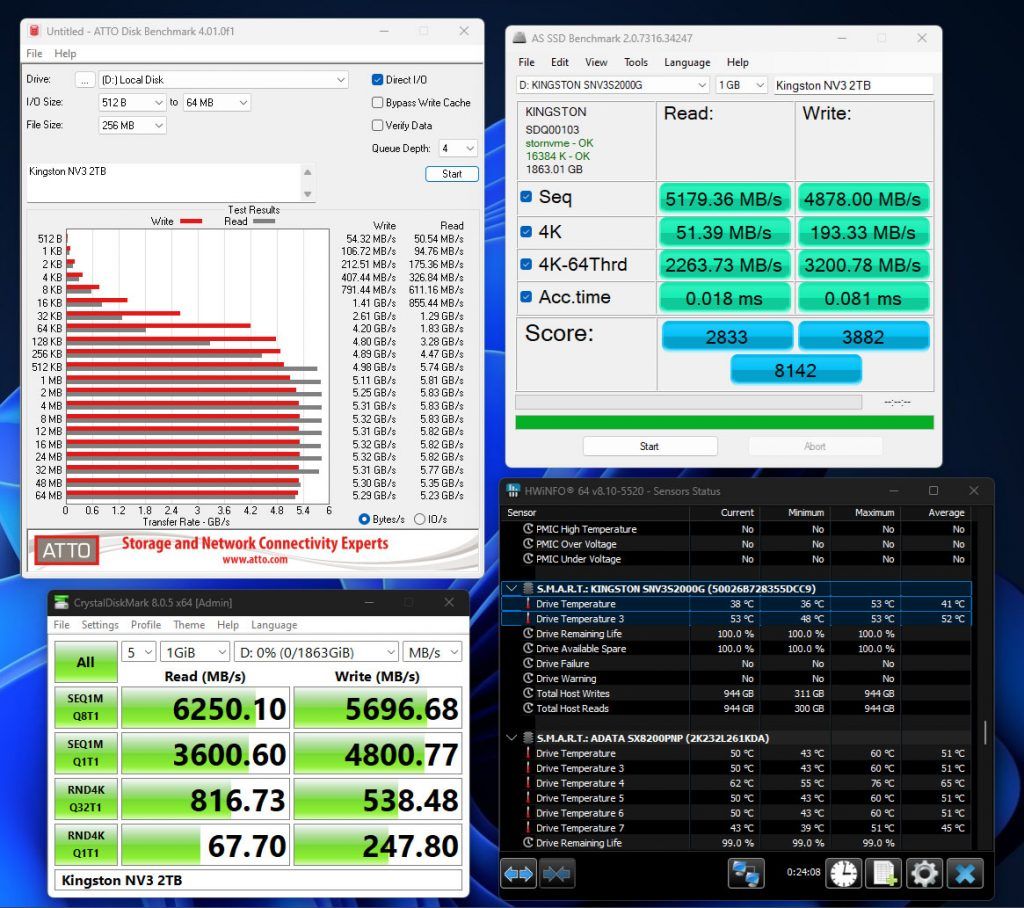
Task: Click AS SSD Benchmark title bar icon
Action: point(519,38)
